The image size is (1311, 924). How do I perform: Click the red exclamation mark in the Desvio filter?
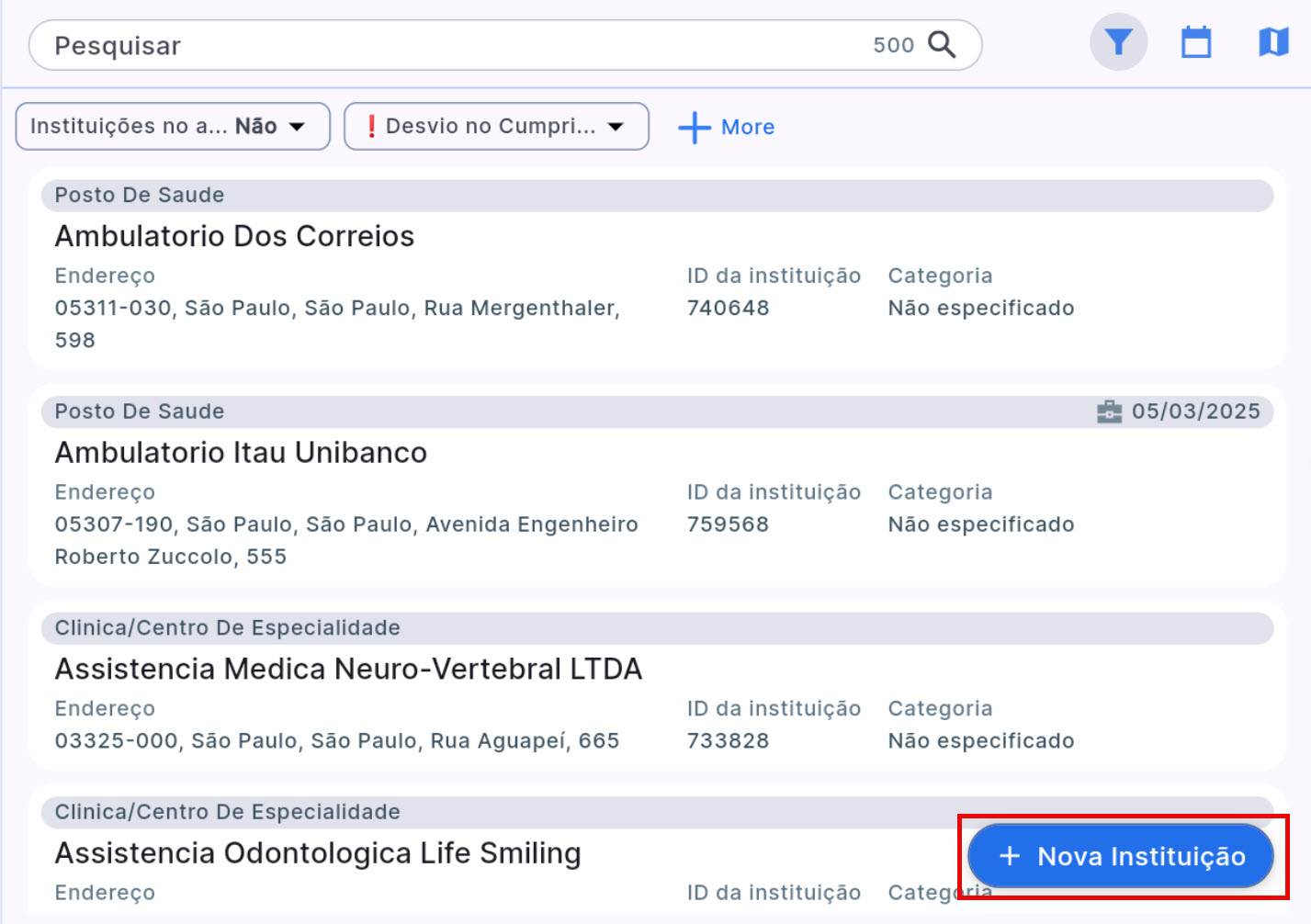371,127
